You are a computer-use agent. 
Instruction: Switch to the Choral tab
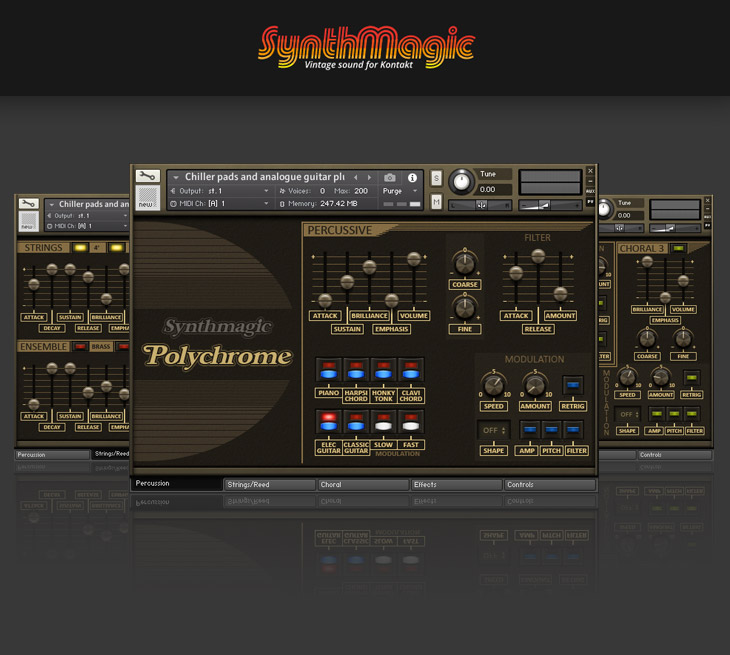pyautogui.click(x=363, y=485)
